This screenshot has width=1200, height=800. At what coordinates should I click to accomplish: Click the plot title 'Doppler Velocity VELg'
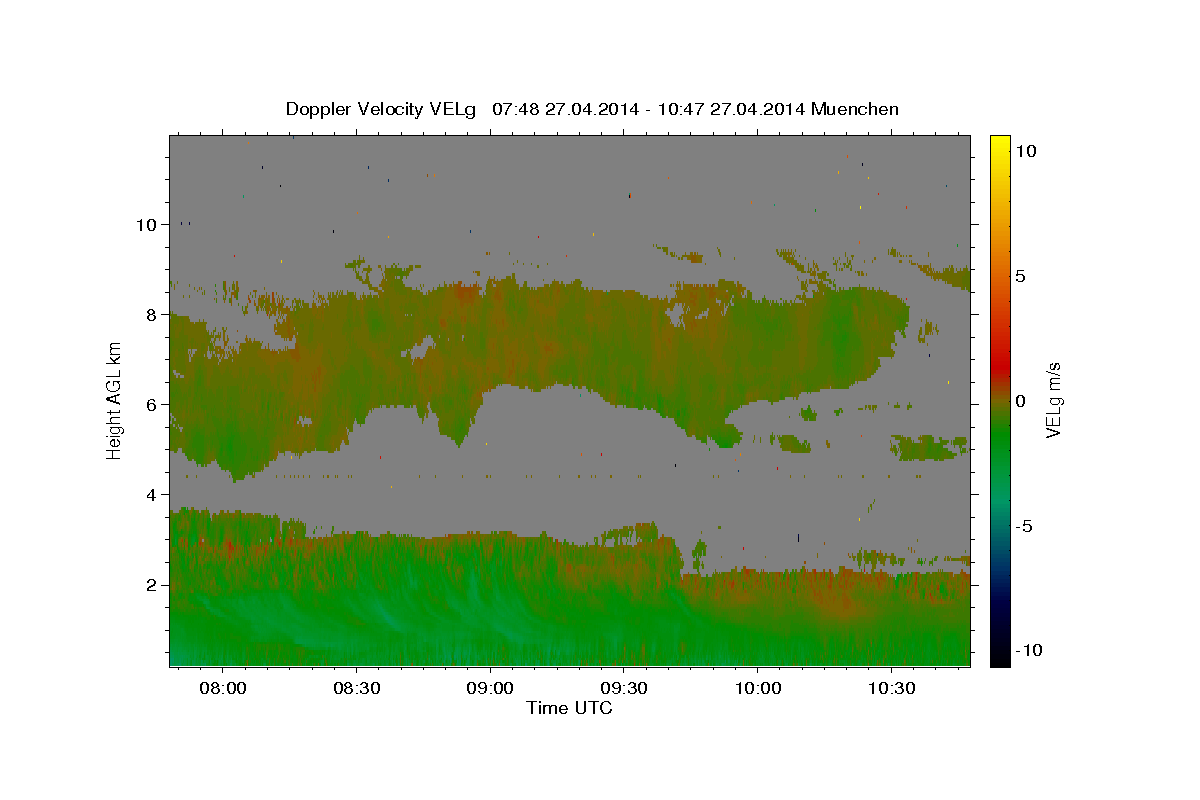pos(381,109)
